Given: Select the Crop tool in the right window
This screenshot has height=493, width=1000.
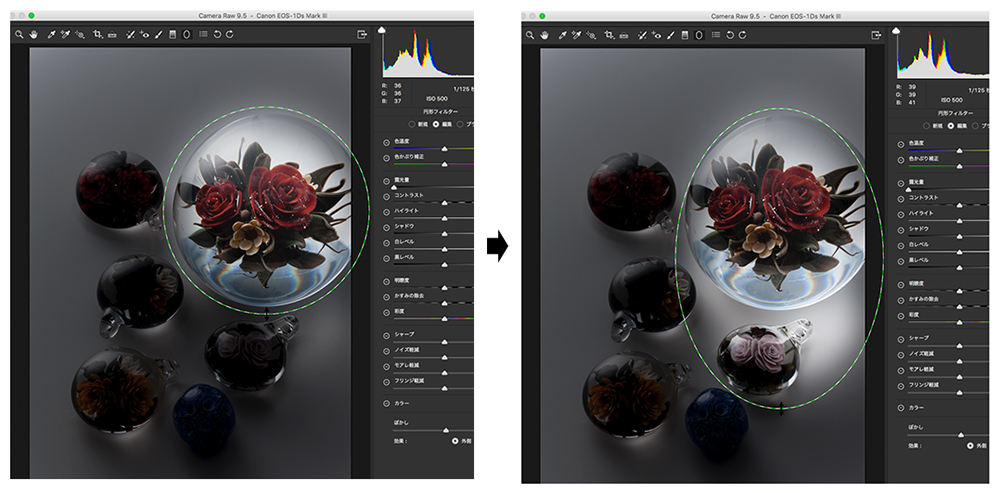Looking at the screenshot, I should tap(609, 35).
